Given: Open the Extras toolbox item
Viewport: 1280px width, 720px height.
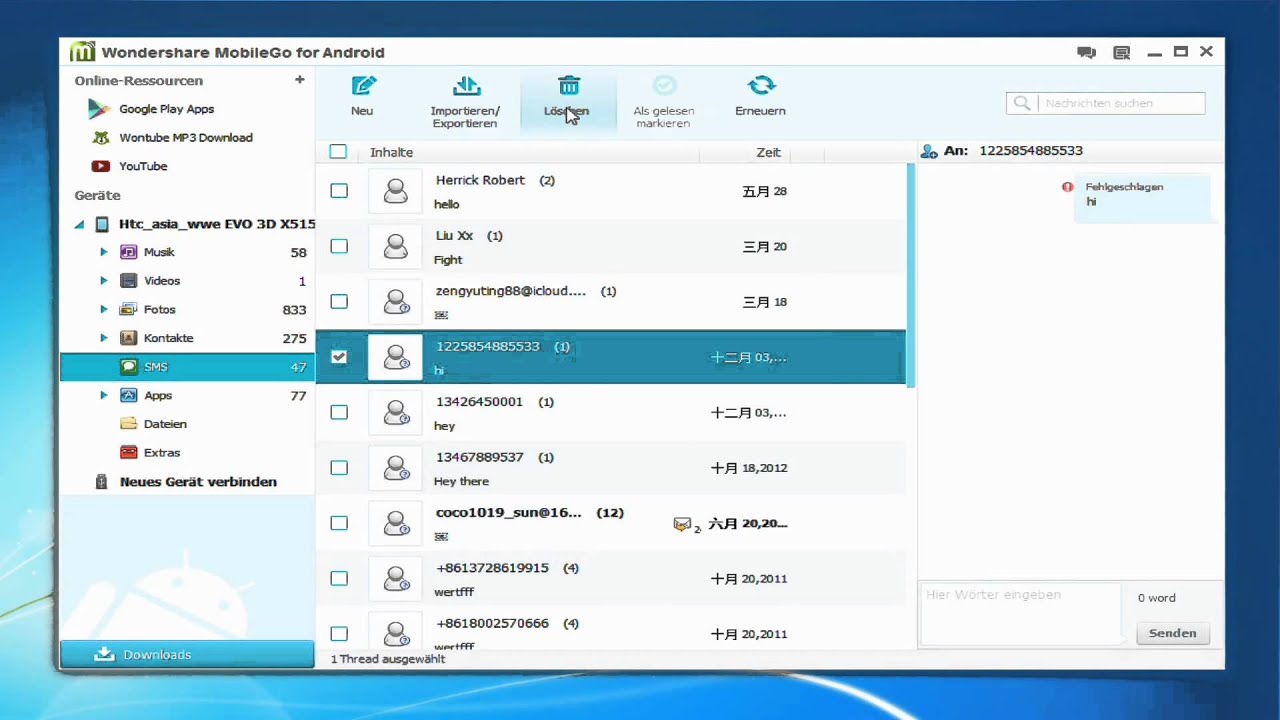Looking at the screenshot, I should point(161,453).
